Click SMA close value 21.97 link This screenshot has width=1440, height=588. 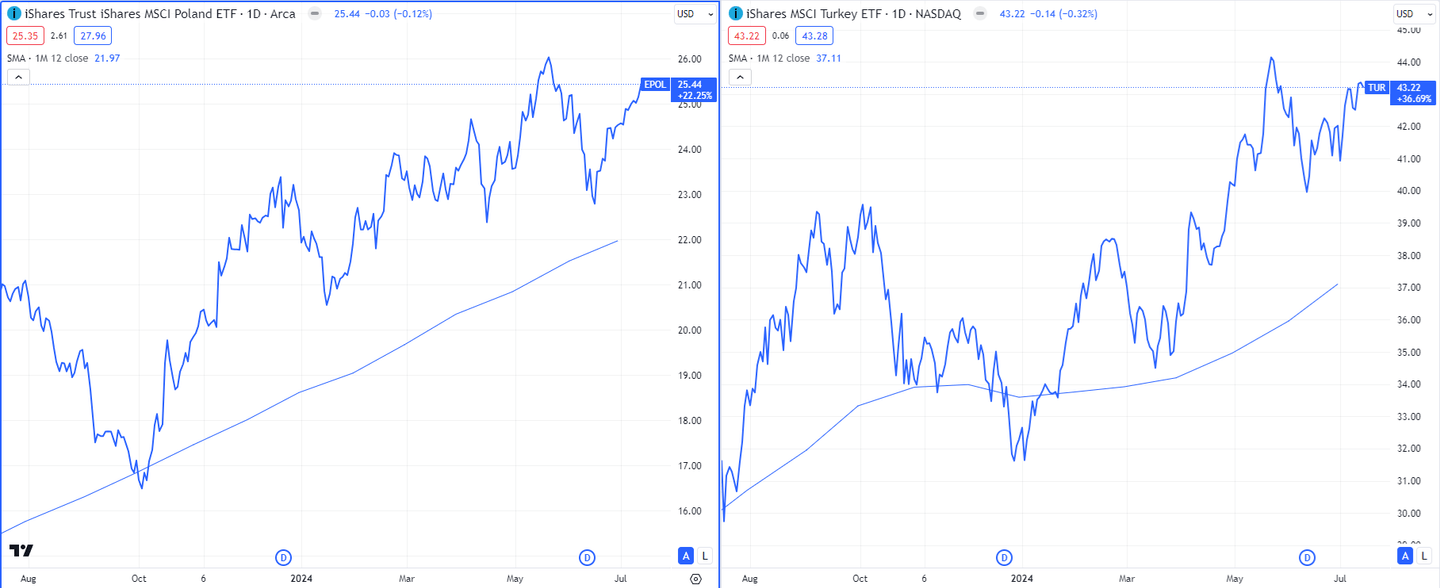tap(104, 58)
